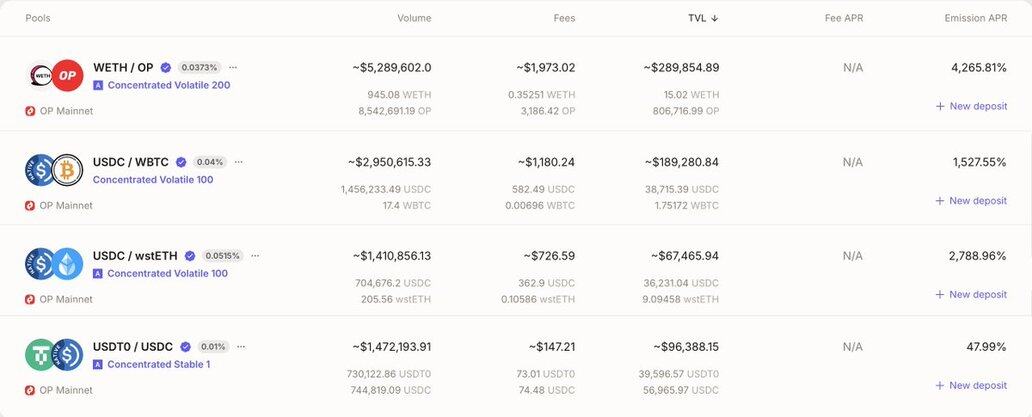Screen dimensions: 1032x417
Task: Click the plus icon for the USDC / wstETH New deposit
Action: [939, 295]
